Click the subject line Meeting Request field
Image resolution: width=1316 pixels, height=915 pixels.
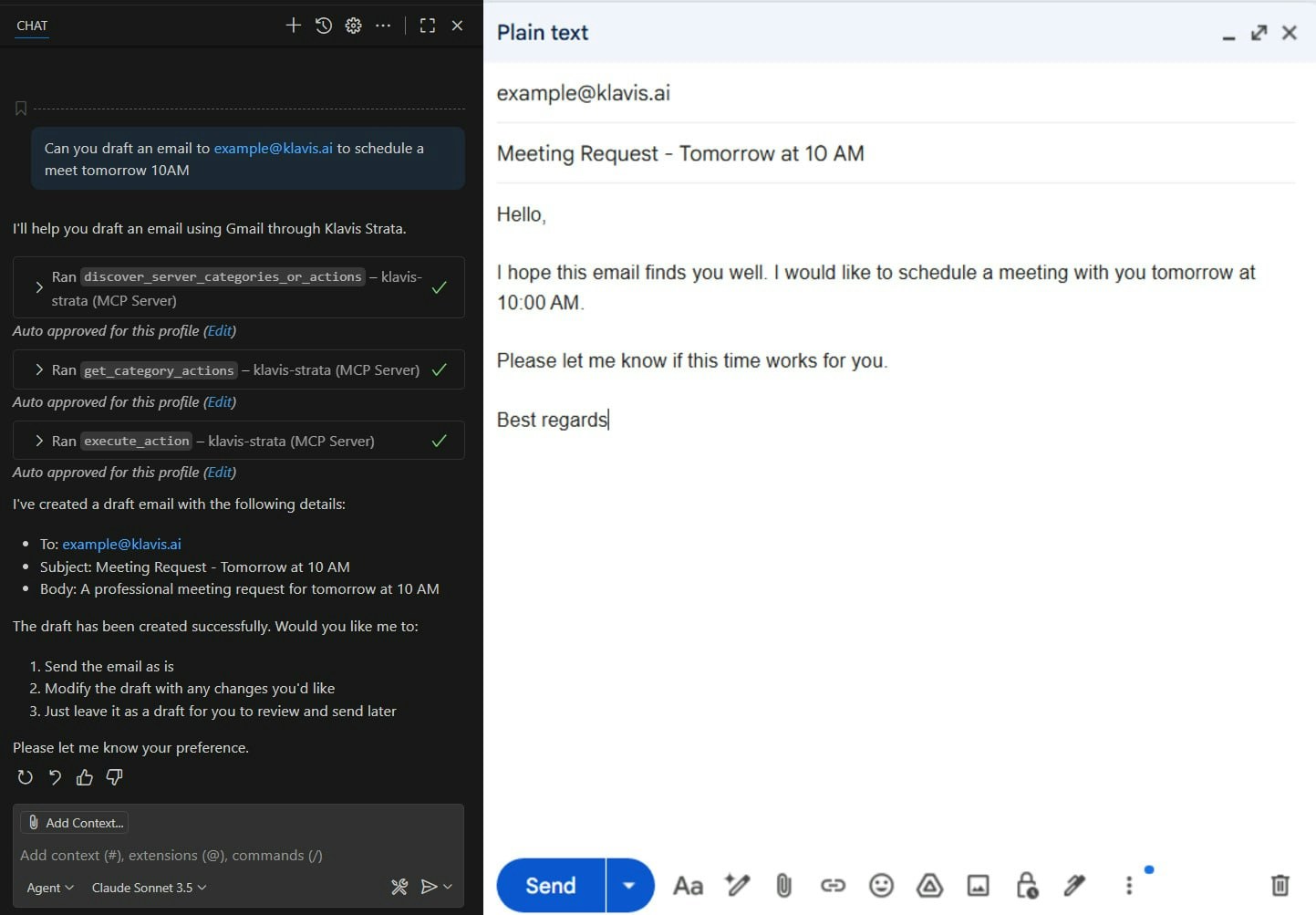click(x=896, y=153)
